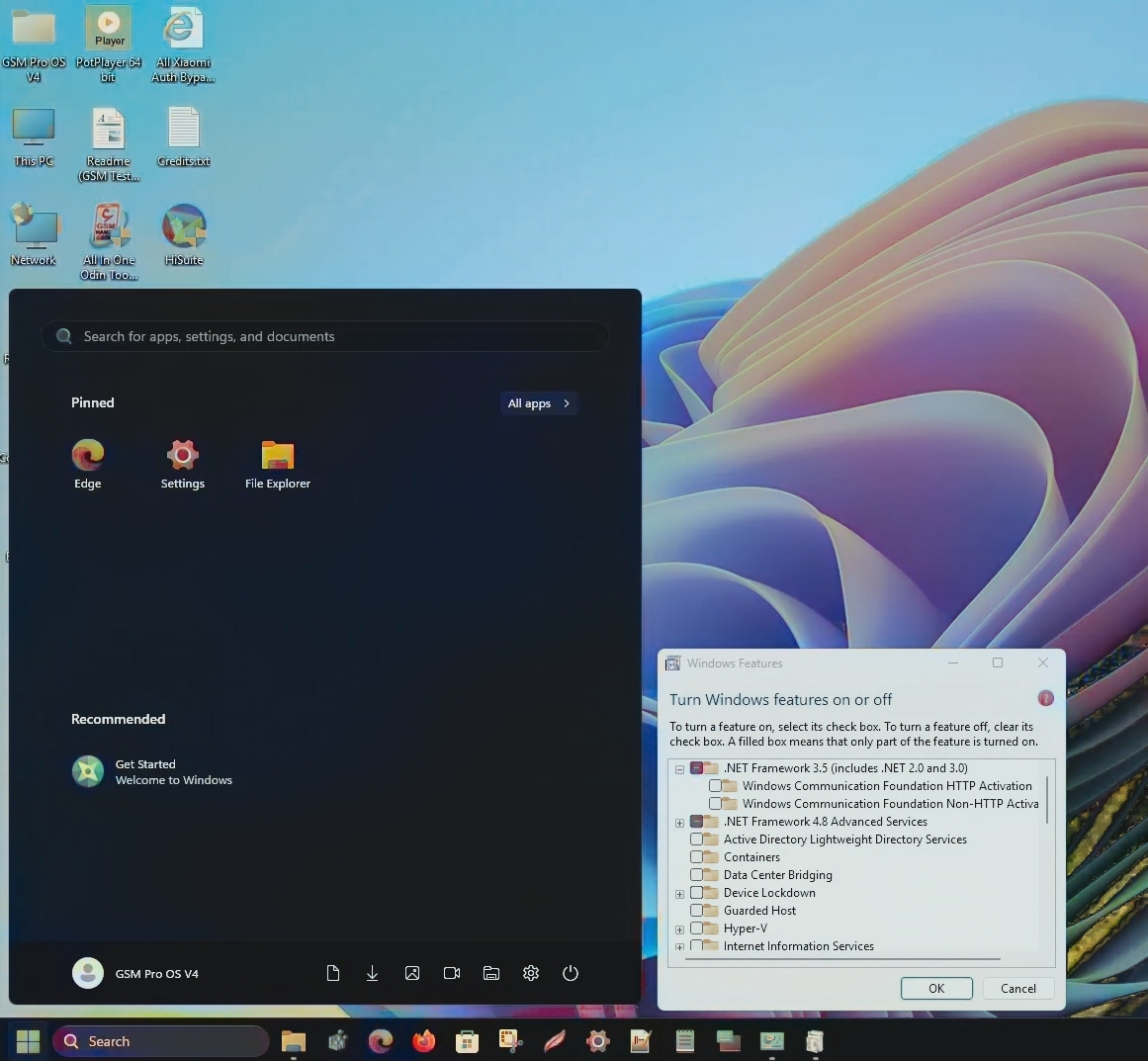
Task: Click the Windows Features vertical scrollbar
Action: click(x=1047, y=800)
